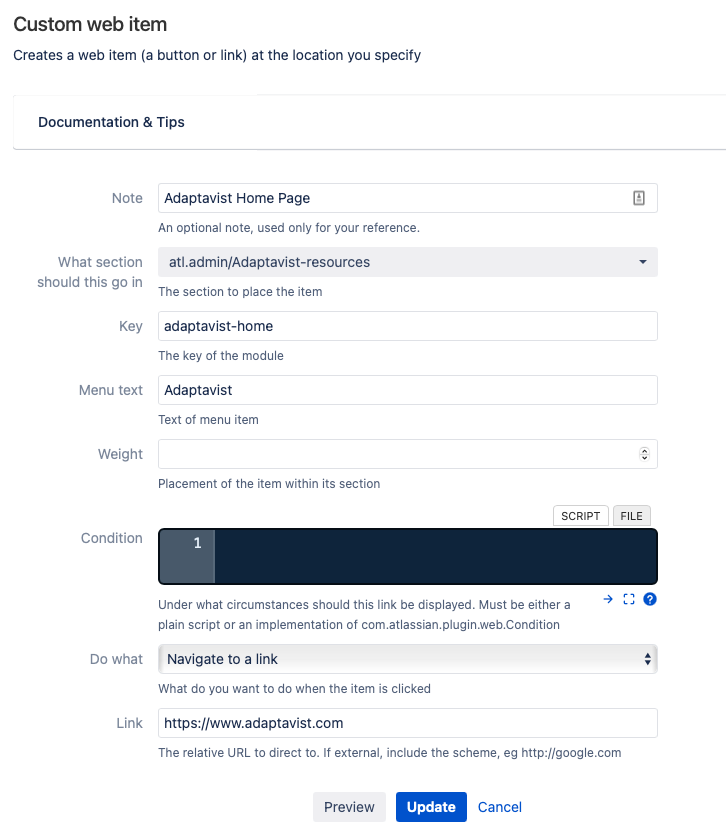
Task: Open the section dropdown atl.admin/Adaptavist-resources
Action: pyautogui.click(x=407, y=262)
